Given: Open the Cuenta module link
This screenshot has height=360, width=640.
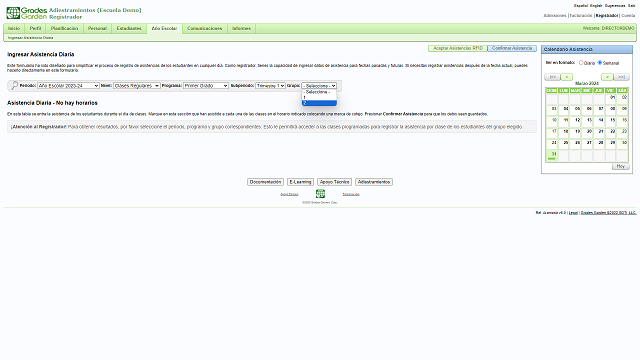Looking at the screenshot, I should [x=629, y=16].
